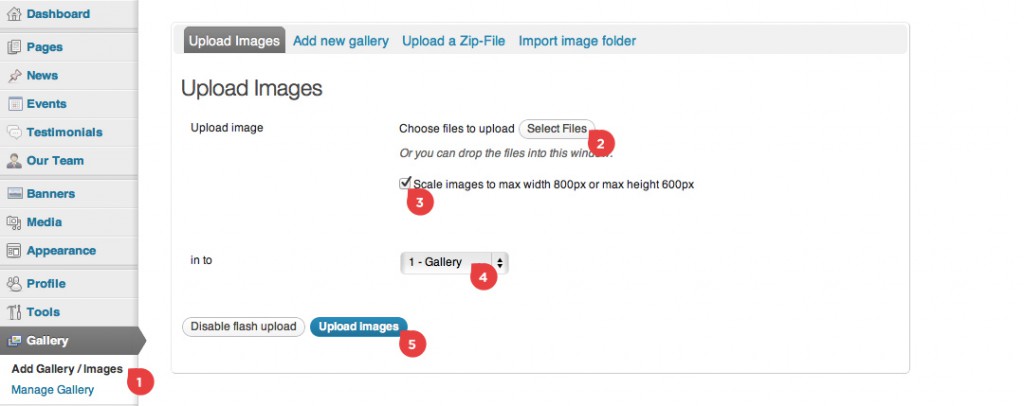1024x406 pixels.
Task: Click the Banners icon in sidebar
Action: tap(14, 194)
